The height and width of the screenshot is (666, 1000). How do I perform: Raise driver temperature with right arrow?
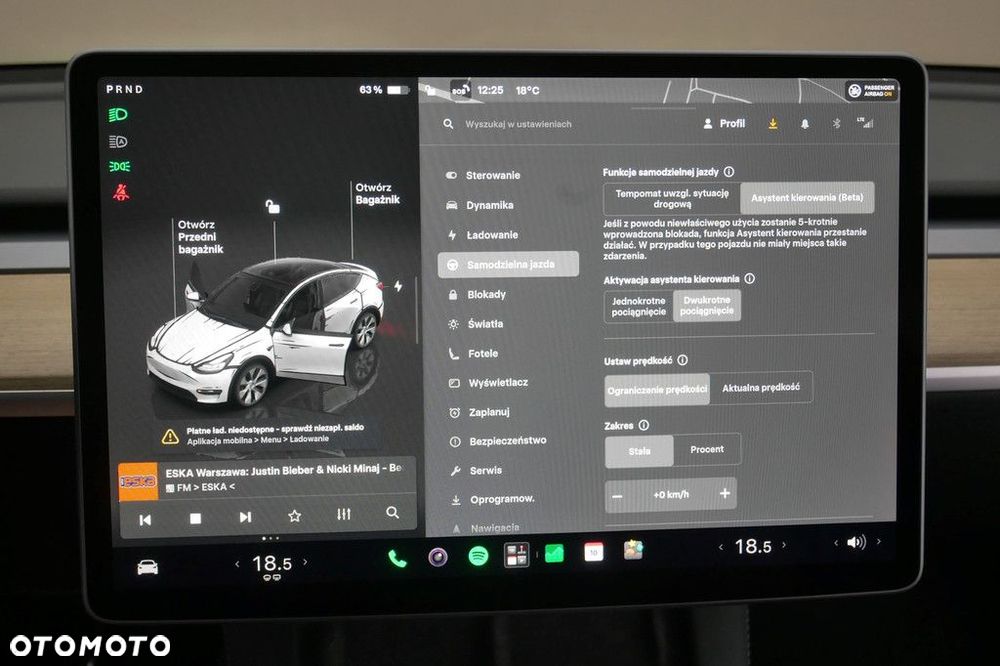click(305, 562)
